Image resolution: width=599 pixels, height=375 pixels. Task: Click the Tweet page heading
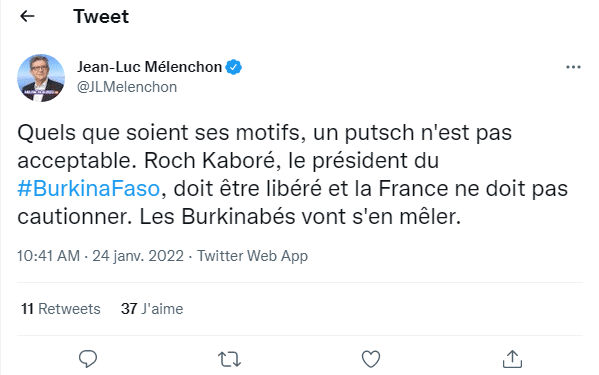point(101,16)
